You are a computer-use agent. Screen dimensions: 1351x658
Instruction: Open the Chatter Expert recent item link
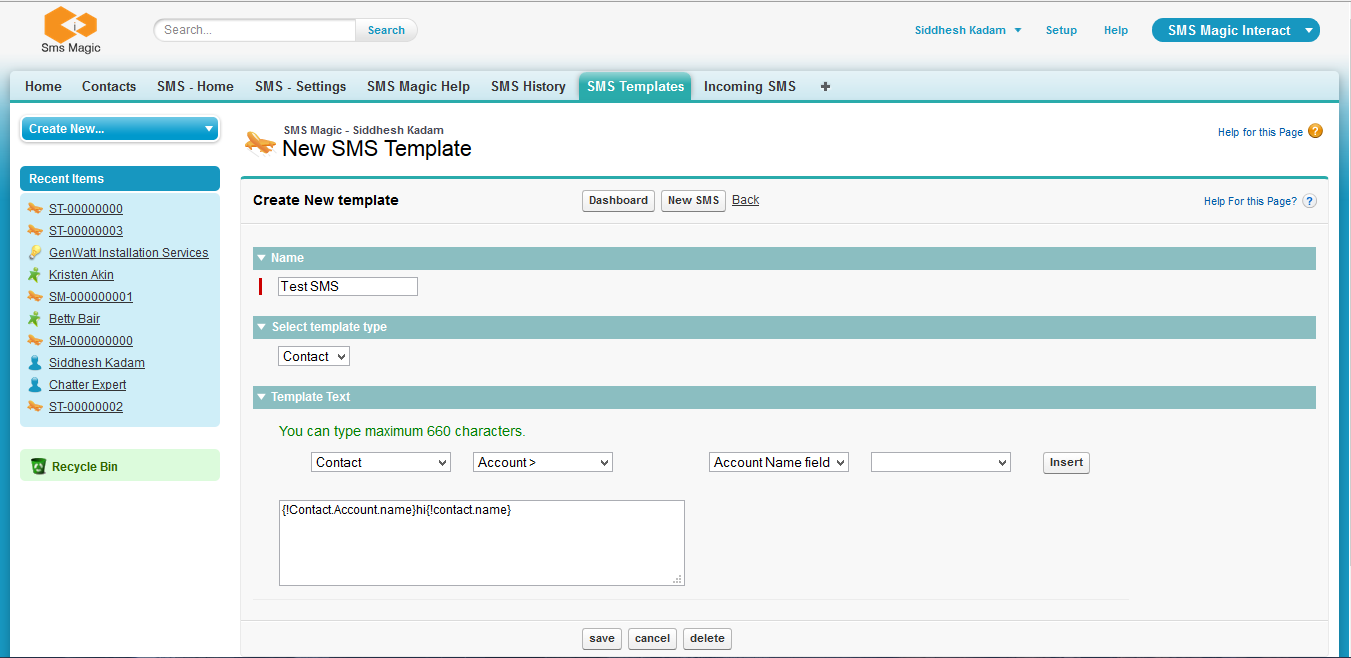pyautogui.click(x=88, y=385)
